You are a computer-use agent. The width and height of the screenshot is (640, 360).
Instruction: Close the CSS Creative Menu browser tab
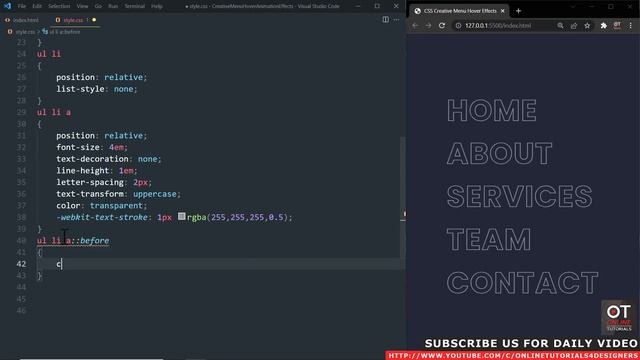[x=502, y=11]
